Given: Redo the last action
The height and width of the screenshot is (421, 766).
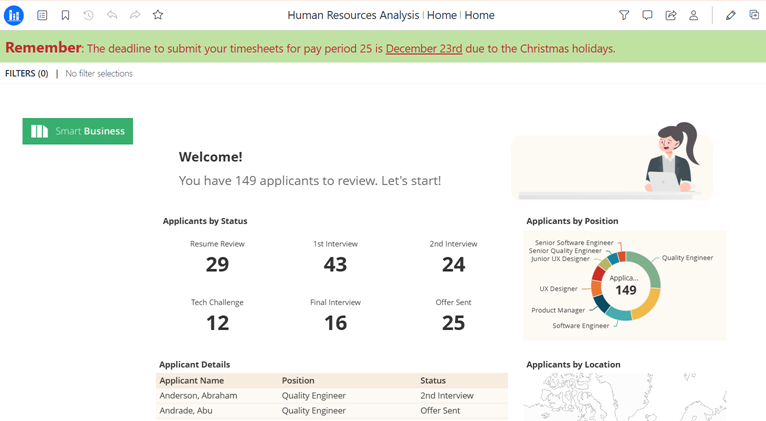Looking at the screenshot, I should pyautogui.click(x=135, y=15).
